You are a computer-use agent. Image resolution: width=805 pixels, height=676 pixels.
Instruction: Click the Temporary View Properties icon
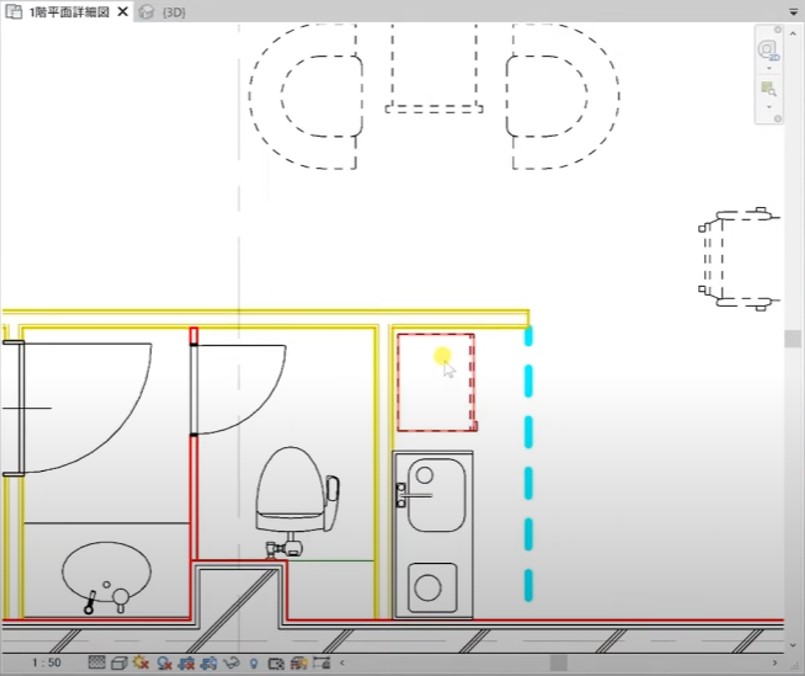(276, 663)
